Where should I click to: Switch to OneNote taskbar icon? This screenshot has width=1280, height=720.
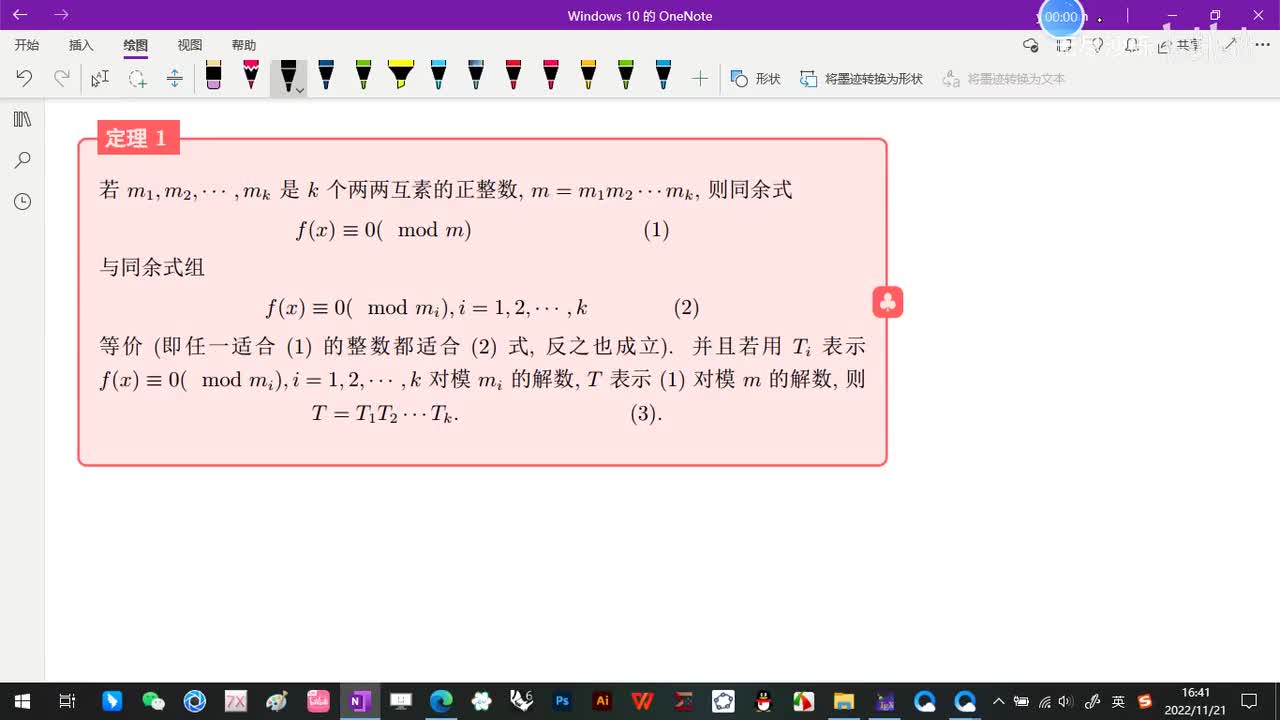click(359, 701)
